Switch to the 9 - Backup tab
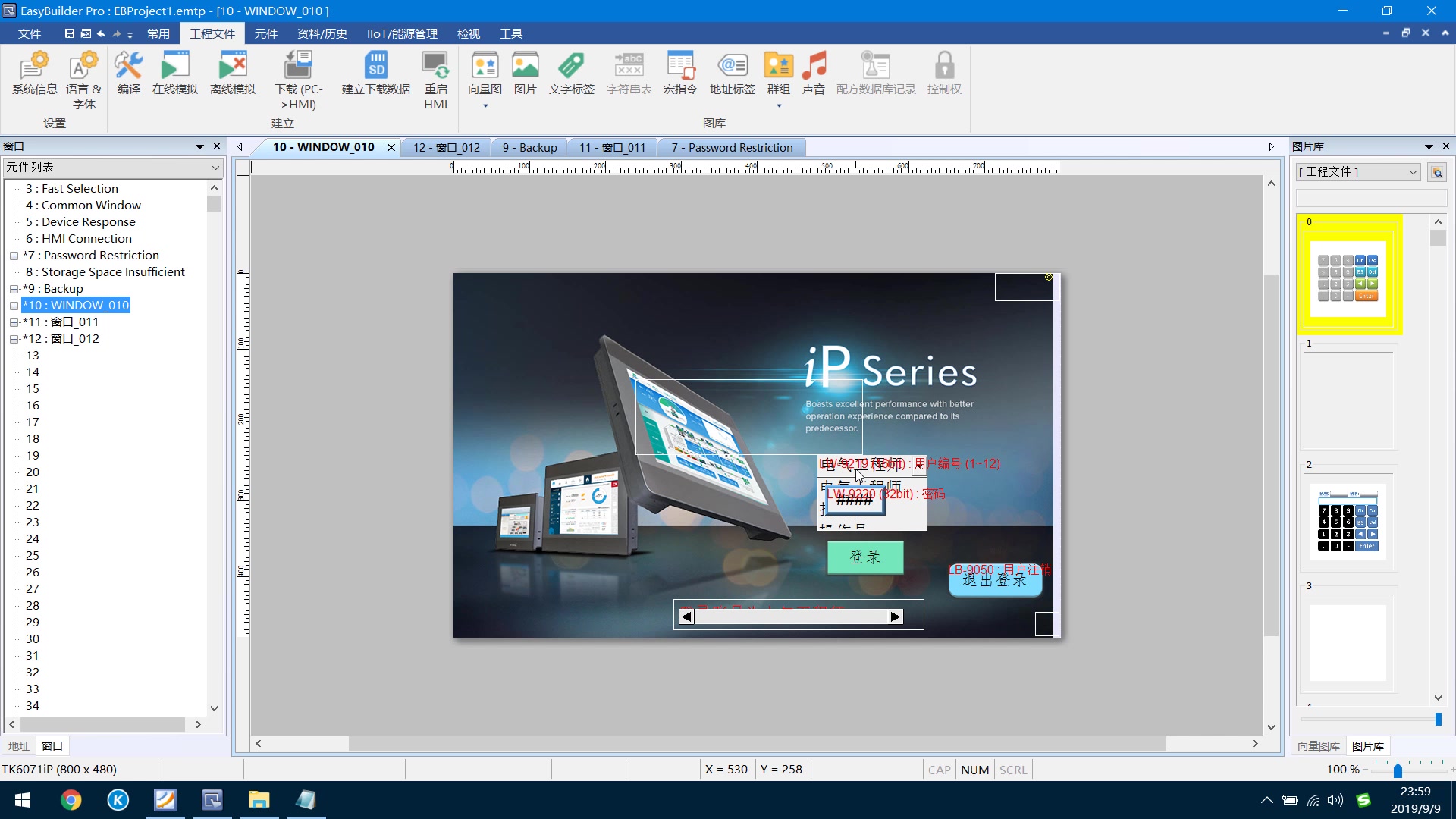The width and height of the screenshot is (1456, 819). (529, 147)
